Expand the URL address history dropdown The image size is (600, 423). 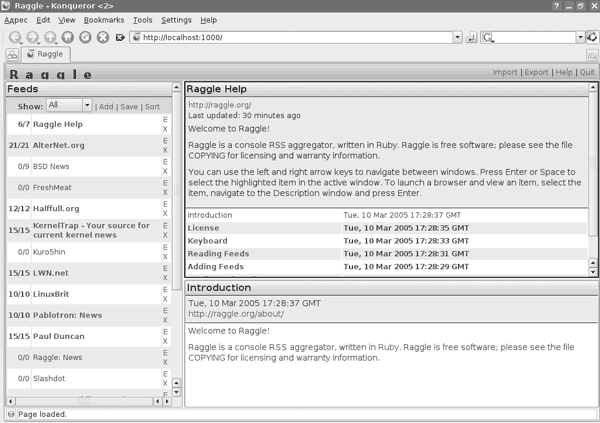455,38
